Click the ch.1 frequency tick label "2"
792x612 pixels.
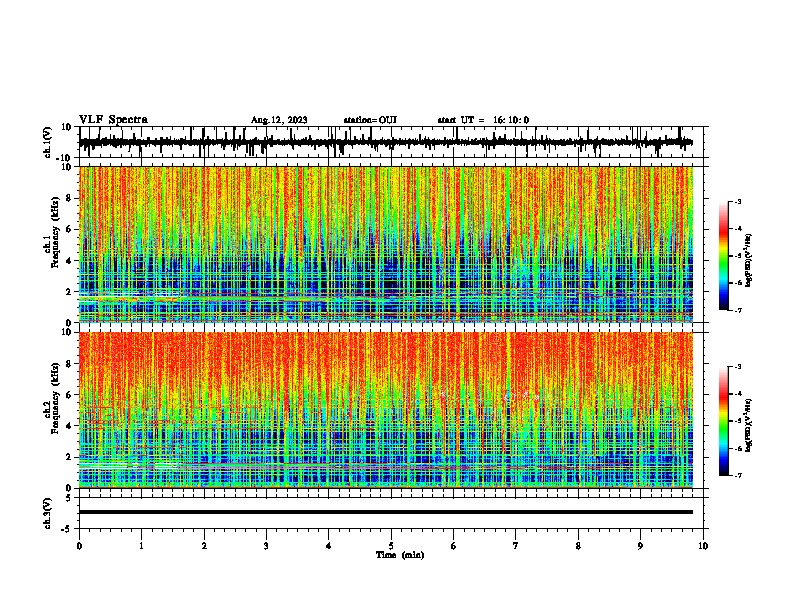[x=70, y=291]
